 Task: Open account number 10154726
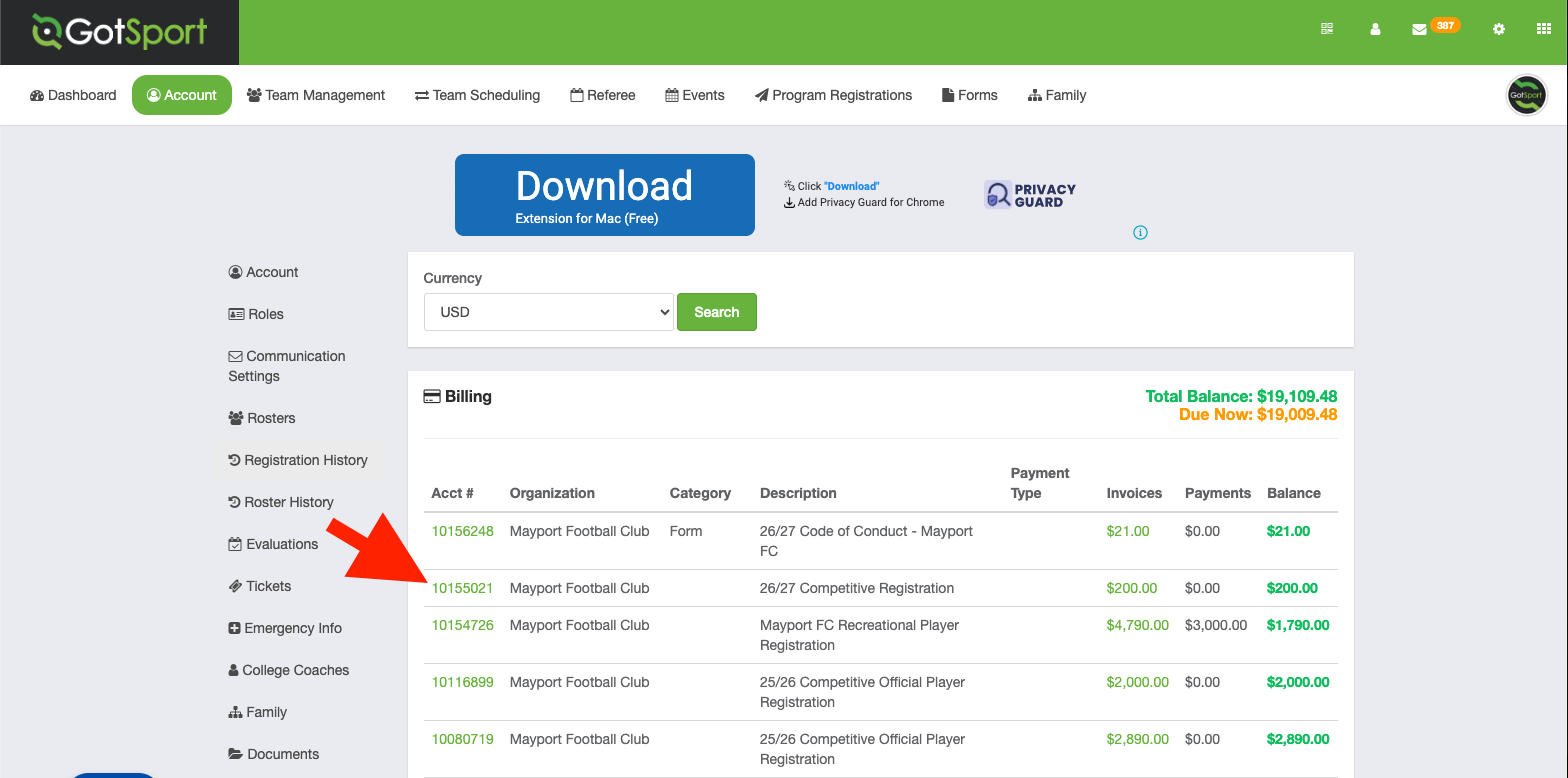point(463,625)
